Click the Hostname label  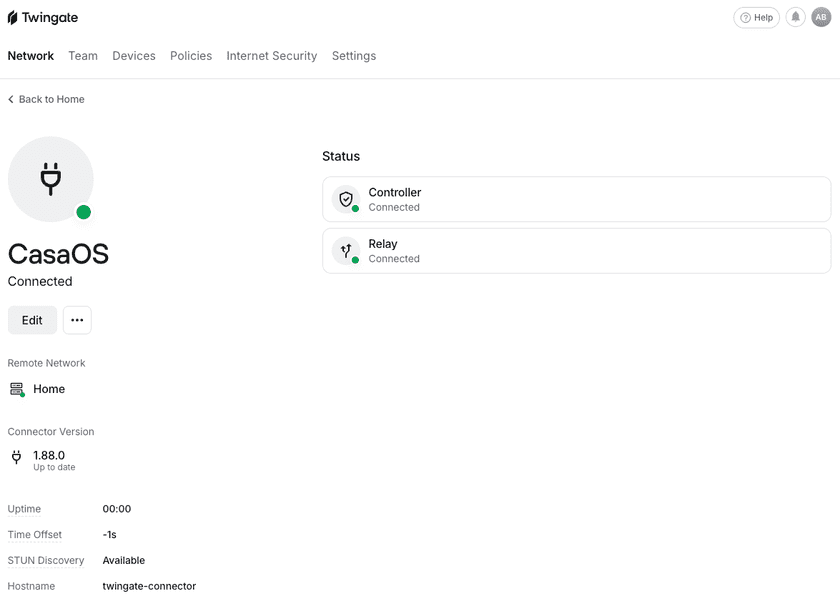coord(31,586)
